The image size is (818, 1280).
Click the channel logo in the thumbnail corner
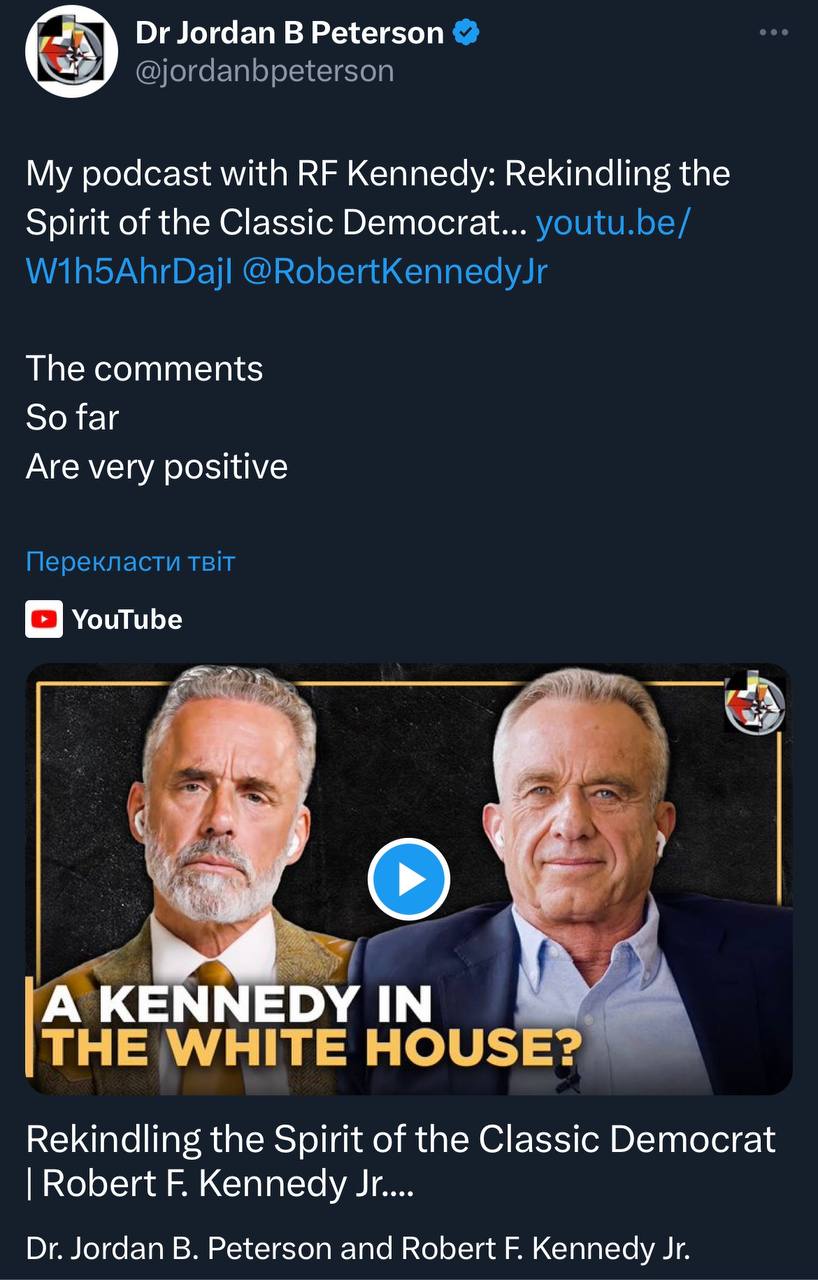(x=755, y=705)
